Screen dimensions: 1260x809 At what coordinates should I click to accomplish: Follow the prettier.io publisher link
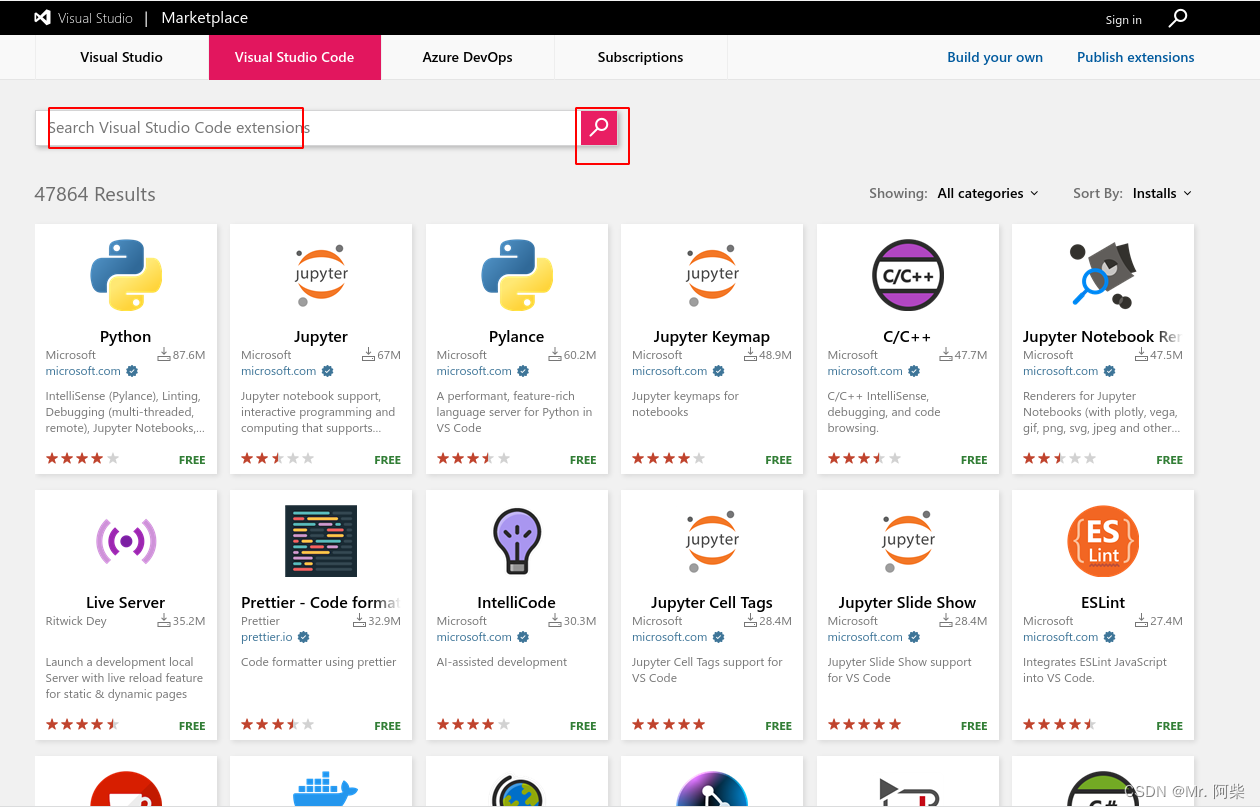(267, 637)
